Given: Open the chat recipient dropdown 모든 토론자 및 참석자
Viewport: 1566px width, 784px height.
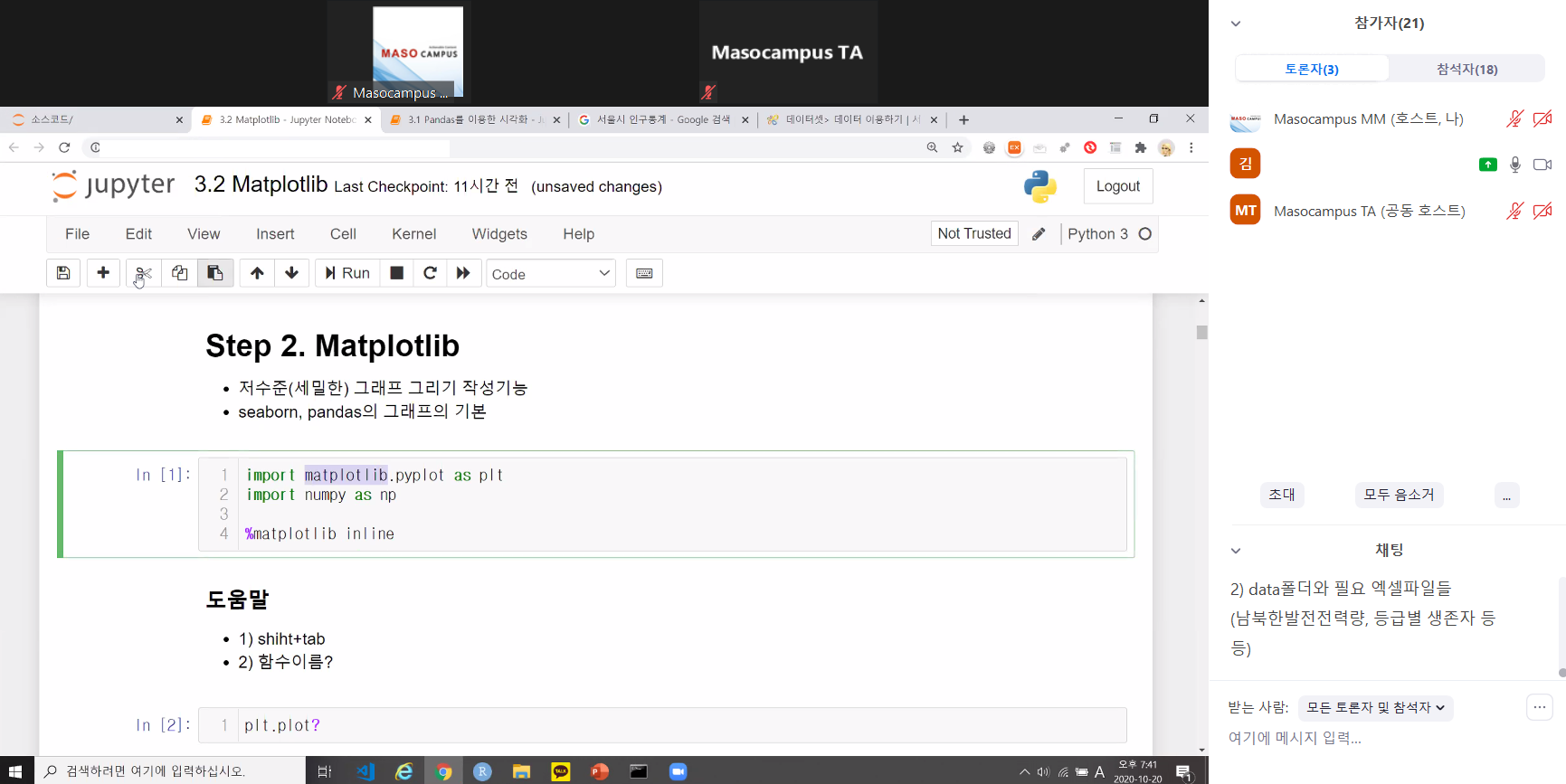Looking at the screenshot, I should pos(1374,708).
